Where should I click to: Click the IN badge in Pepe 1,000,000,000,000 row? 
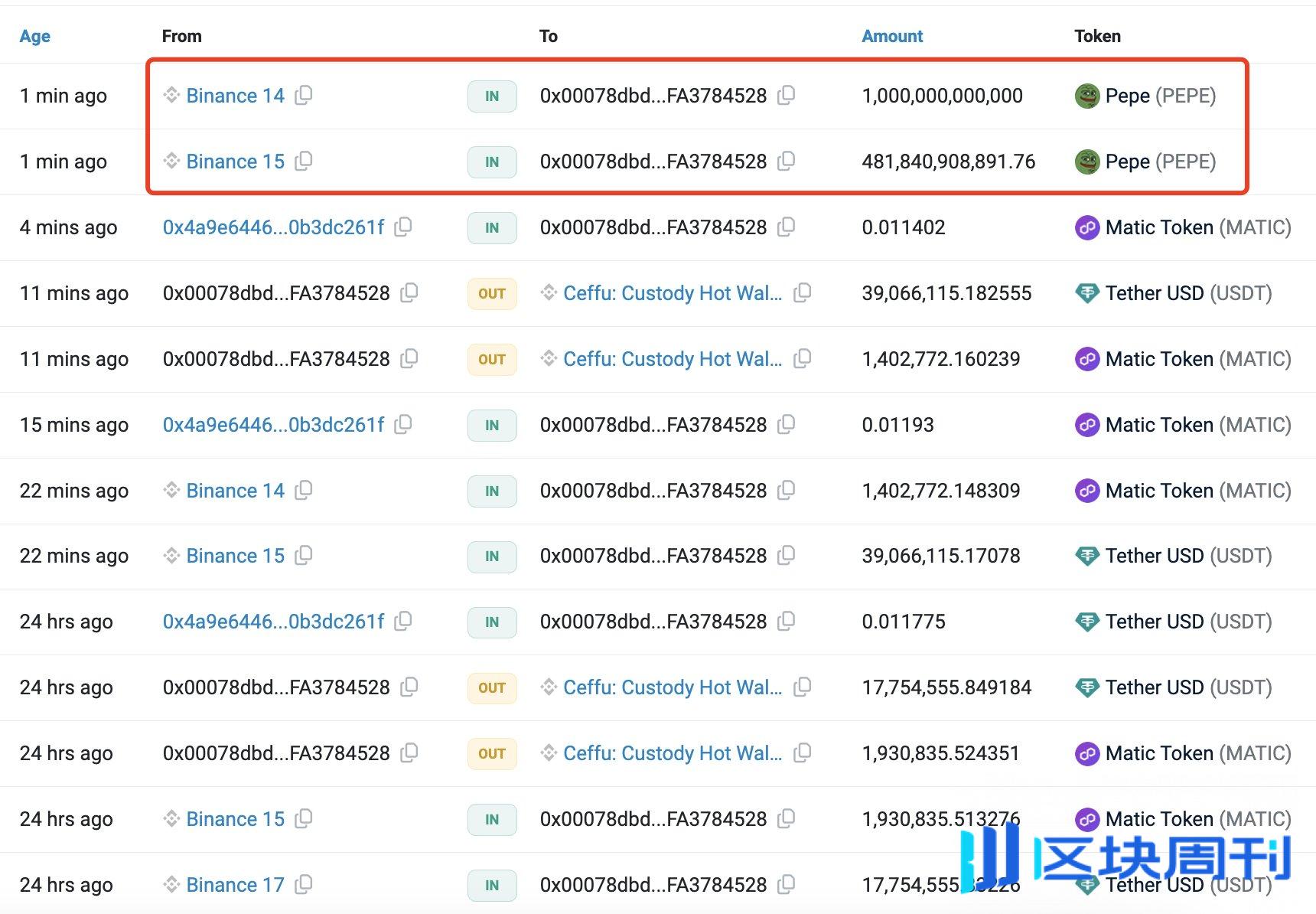492,96
